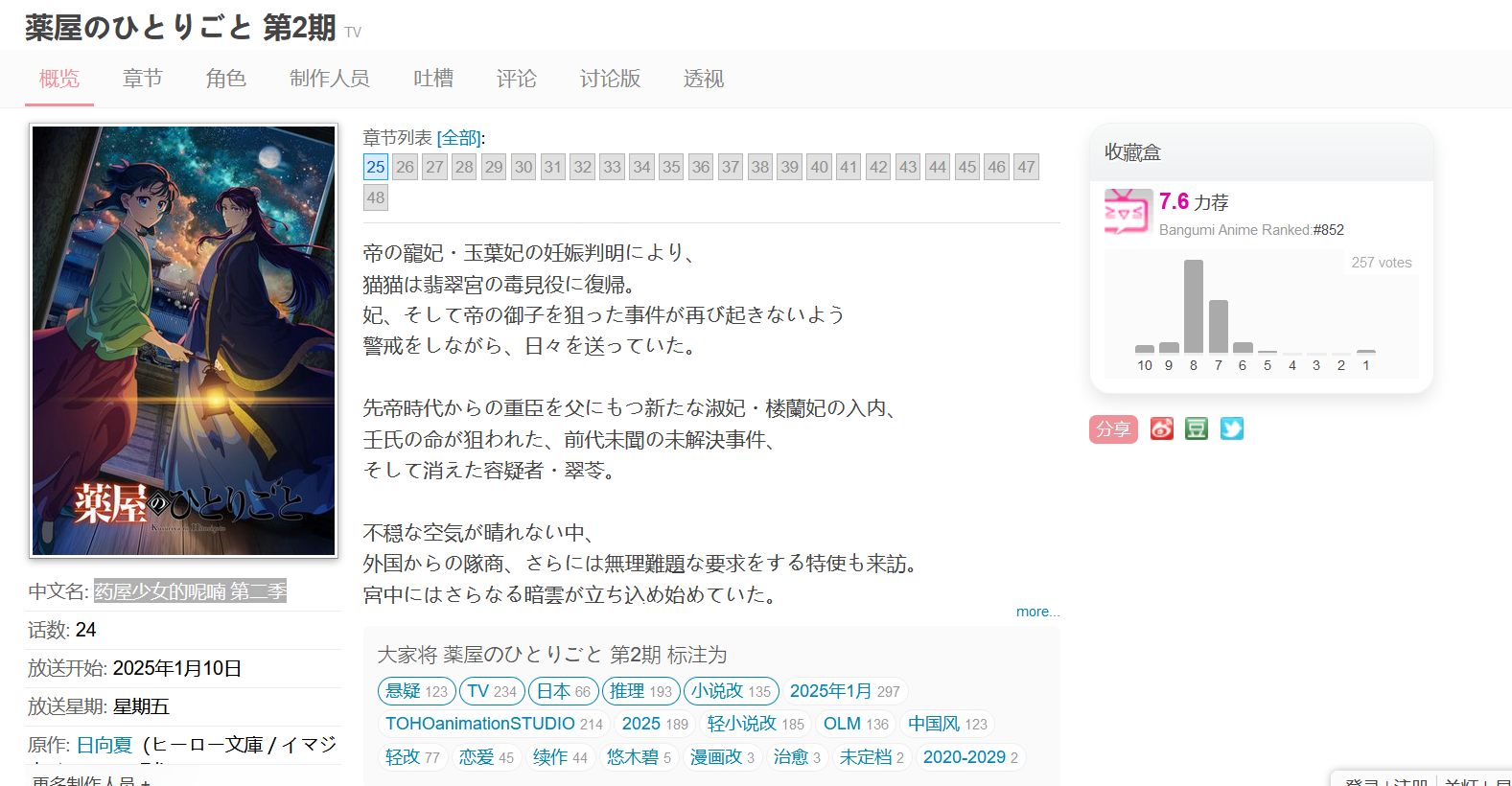Open the 概览 overview tab
This screenshot has height=786, width=1512.
[x=59, y=79]
